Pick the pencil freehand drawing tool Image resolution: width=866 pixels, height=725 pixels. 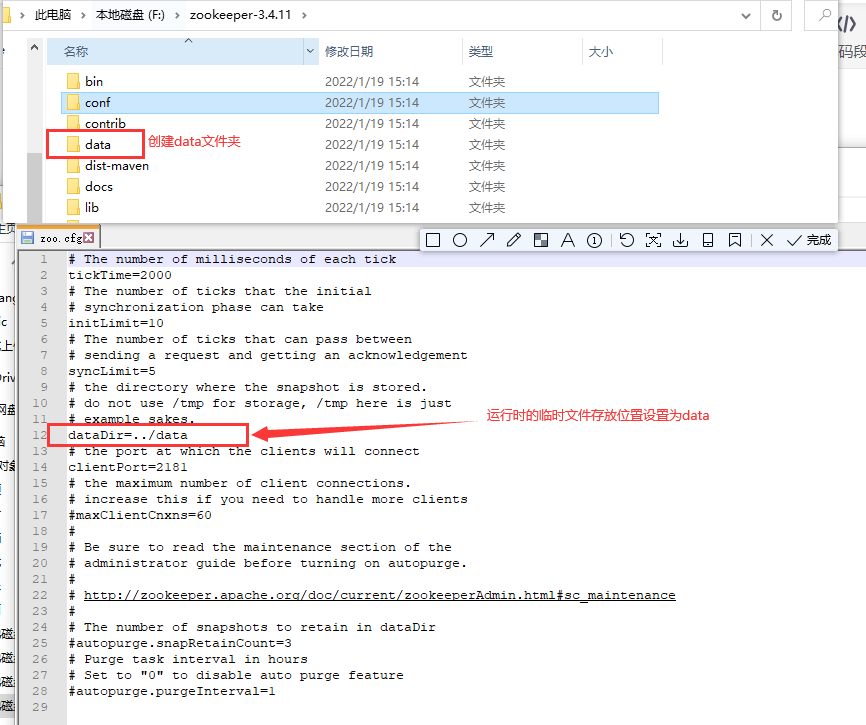click(514, 240)
